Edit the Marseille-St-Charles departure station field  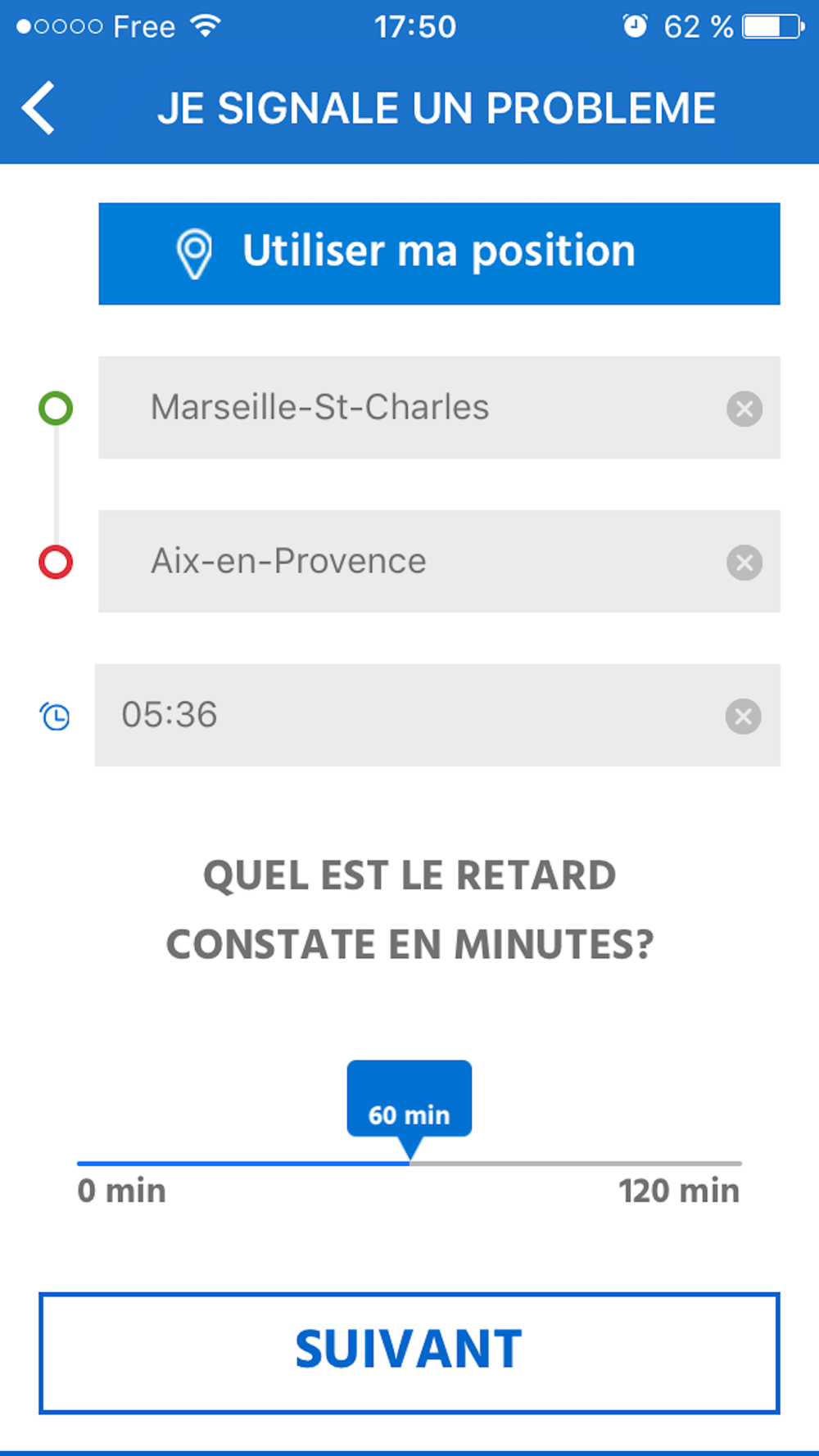click(x=439, y=408)
